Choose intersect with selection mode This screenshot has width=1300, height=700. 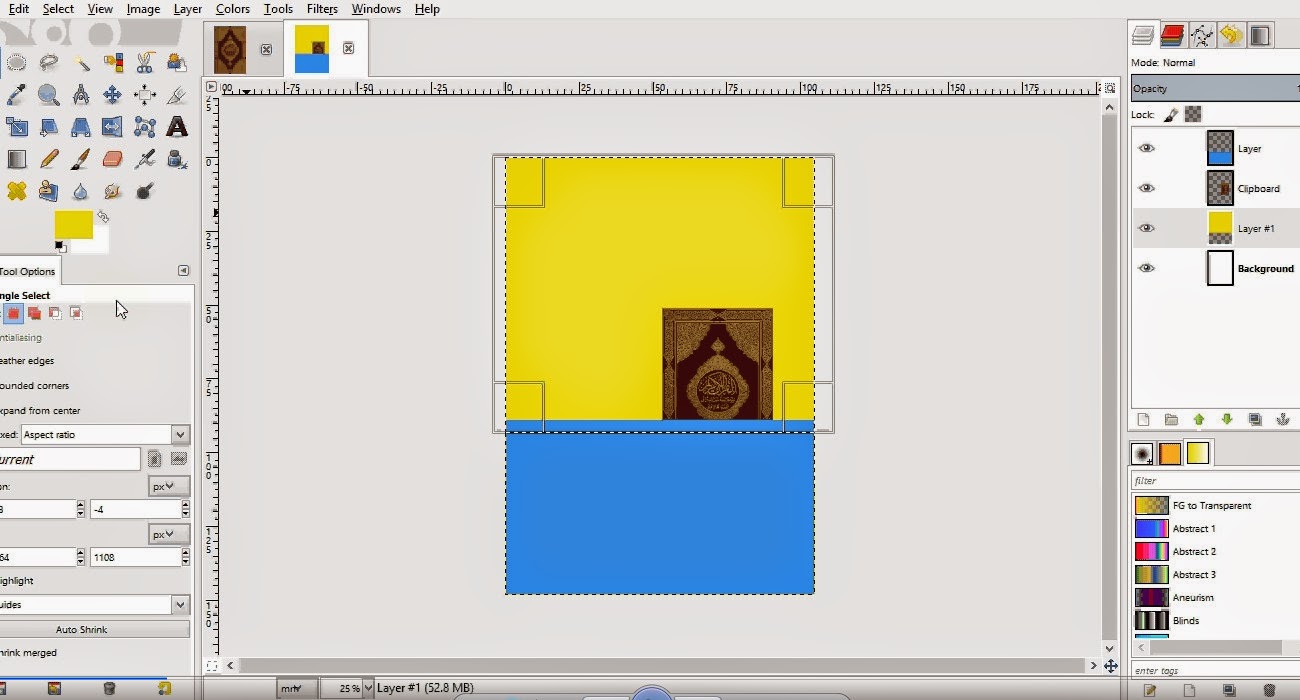[x=75, y=313]
